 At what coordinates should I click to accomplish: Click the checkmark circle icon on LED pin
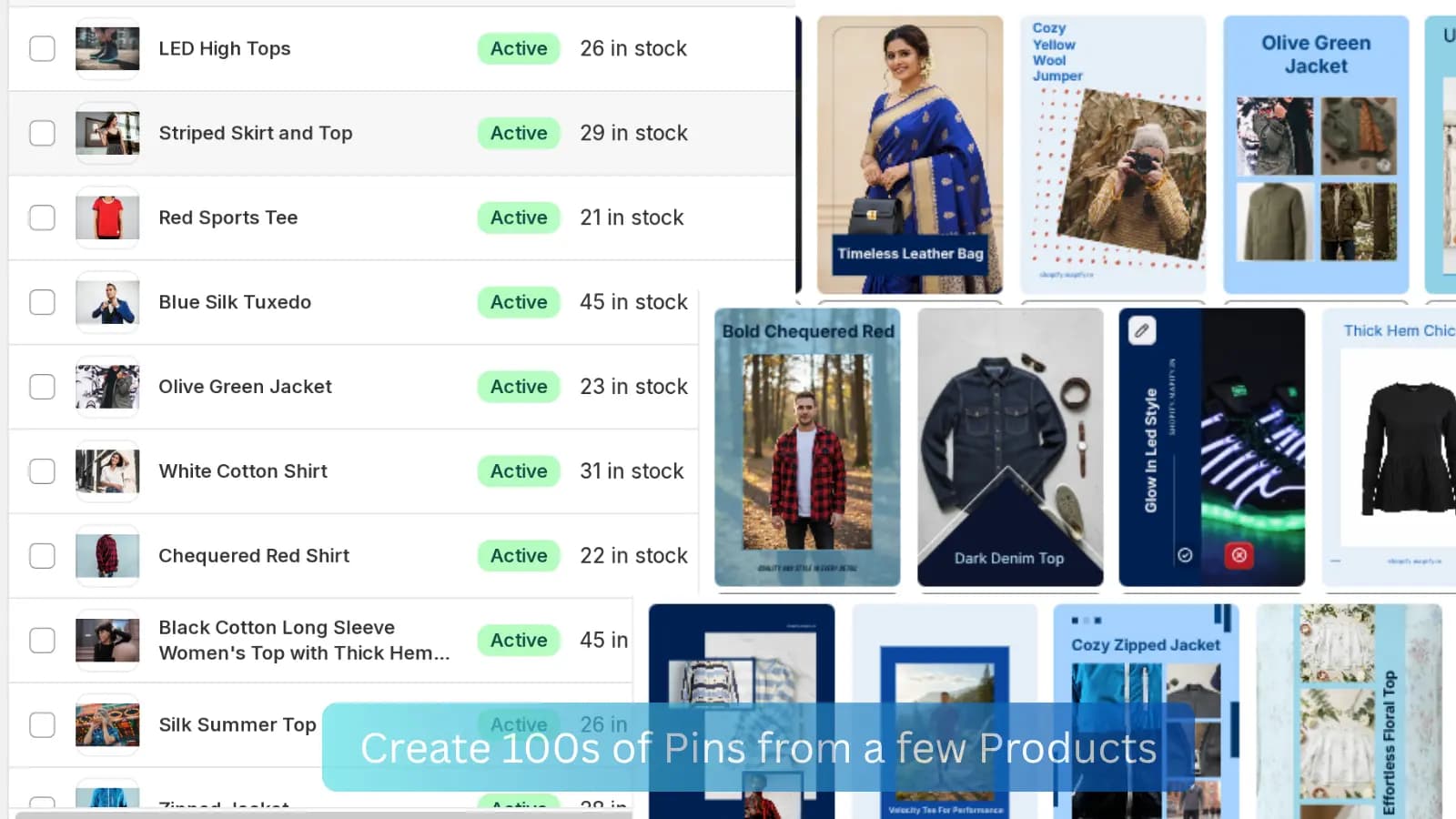[x=1185, y=555]
